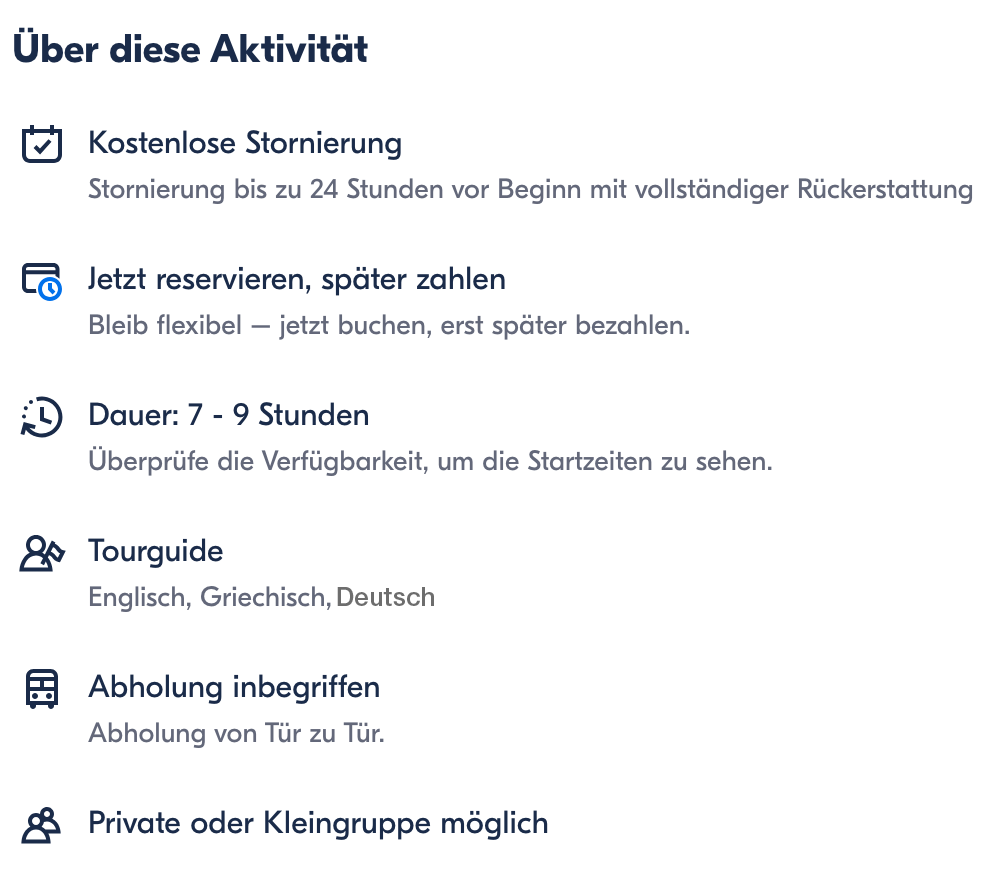
Task: Select Dauer: 7 - 9 Stunden heading
Action: click(229, 415)
